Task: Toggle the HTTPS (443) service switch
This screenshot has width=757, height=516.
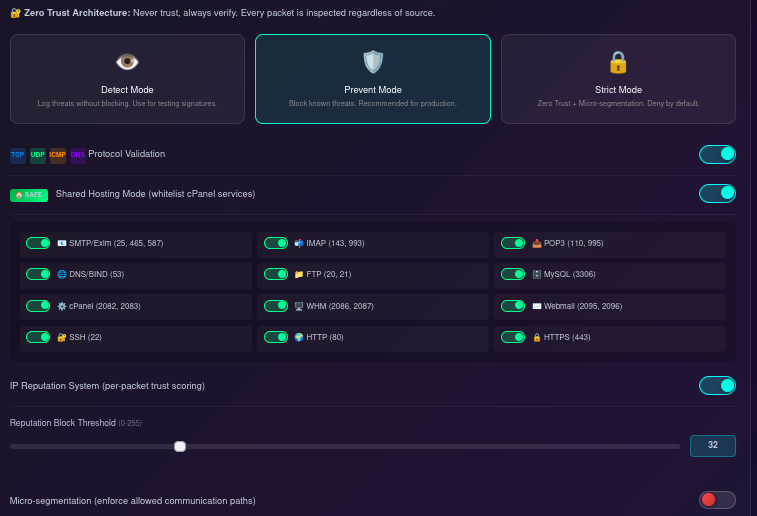Action: (513, 337)
